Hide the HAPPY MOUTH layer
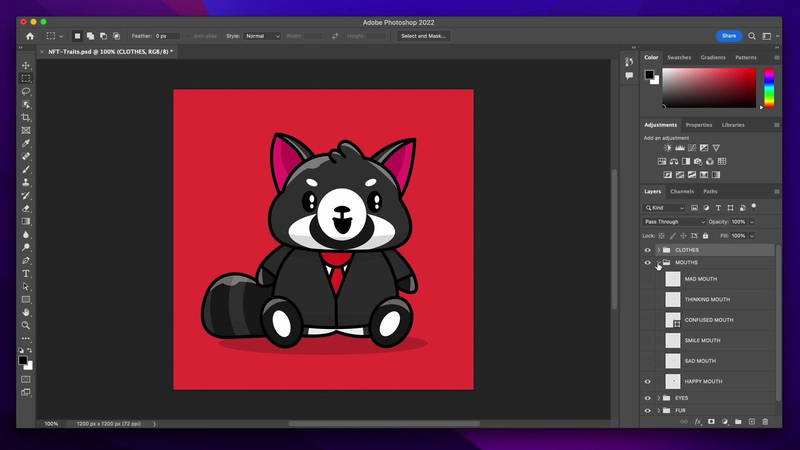The image size is (800, 450). click(647, 381)
